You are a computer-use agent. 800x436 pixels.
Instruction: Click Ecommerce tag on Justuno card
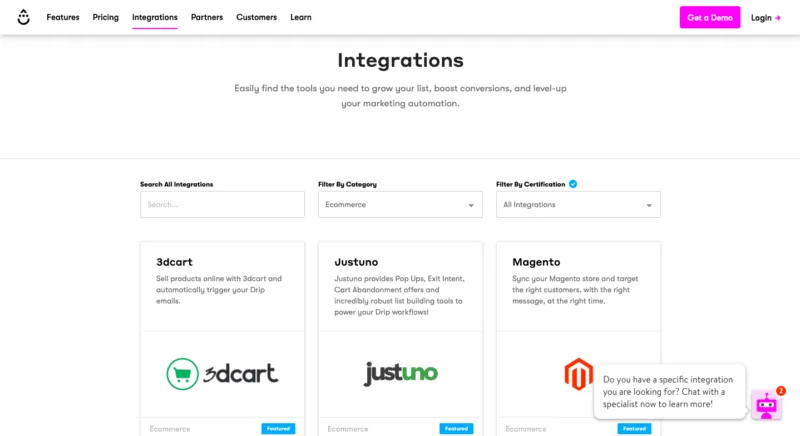(348, 429)
